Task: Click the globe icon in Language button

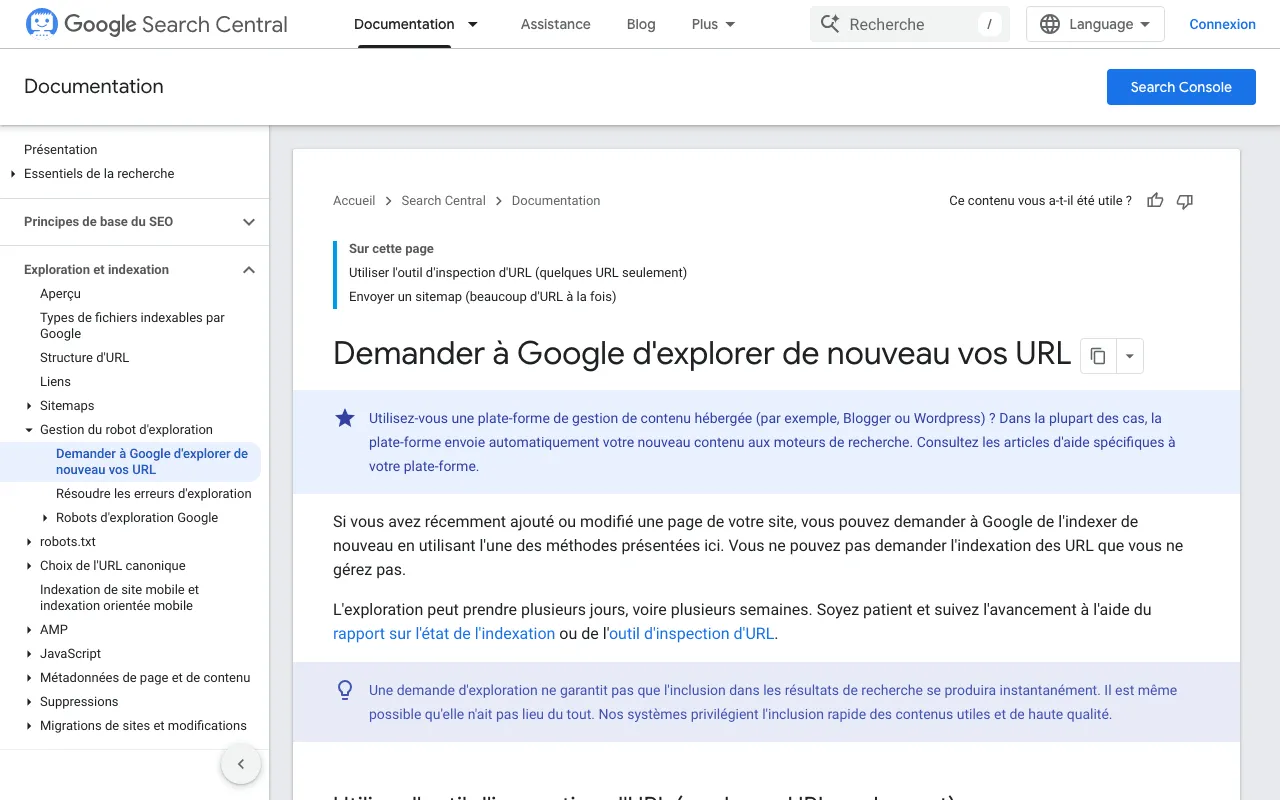Action: click(1050, 24)
